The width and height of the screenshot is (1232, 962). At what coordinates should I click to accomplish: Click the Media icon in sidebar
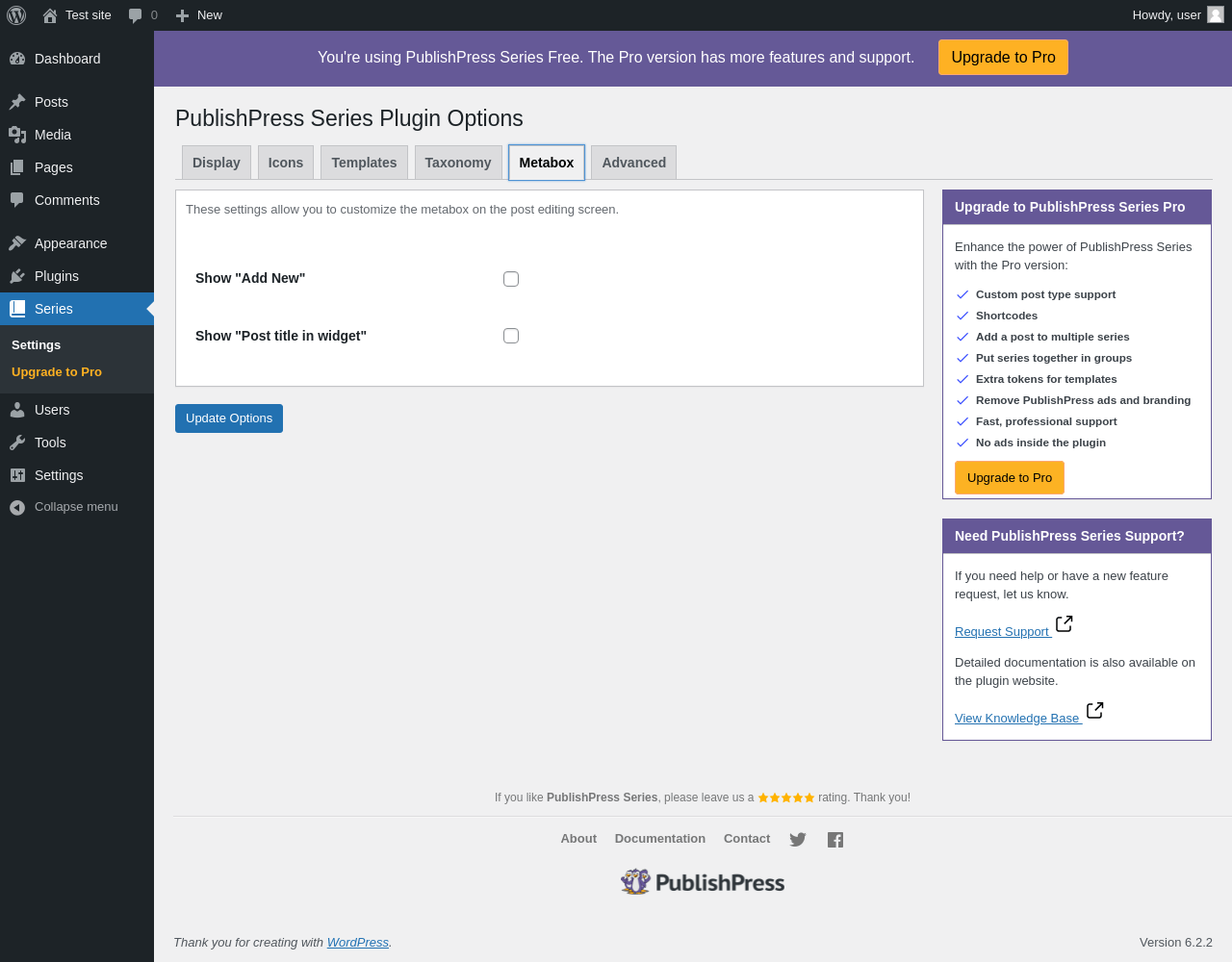[17, 135]
